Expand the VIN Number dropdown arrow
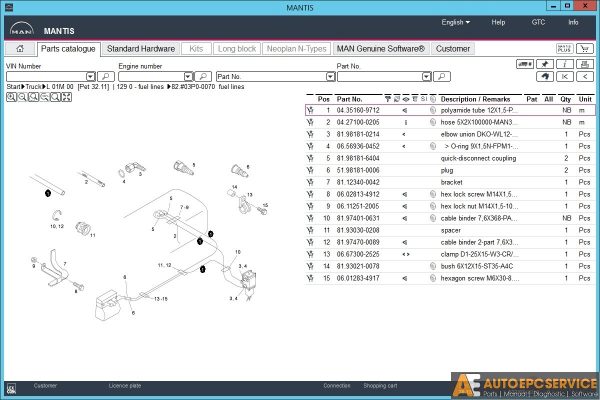Viewport: 600px width, 400px height. click(x=91, y=77)
